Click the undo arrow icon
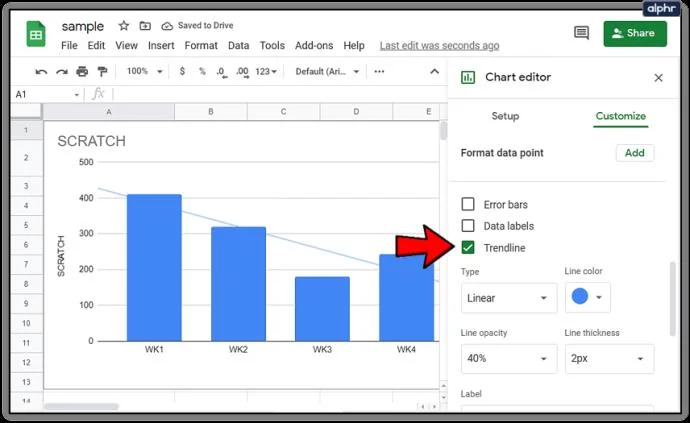This screenshot has width=690, height=423. pos(41,72)
